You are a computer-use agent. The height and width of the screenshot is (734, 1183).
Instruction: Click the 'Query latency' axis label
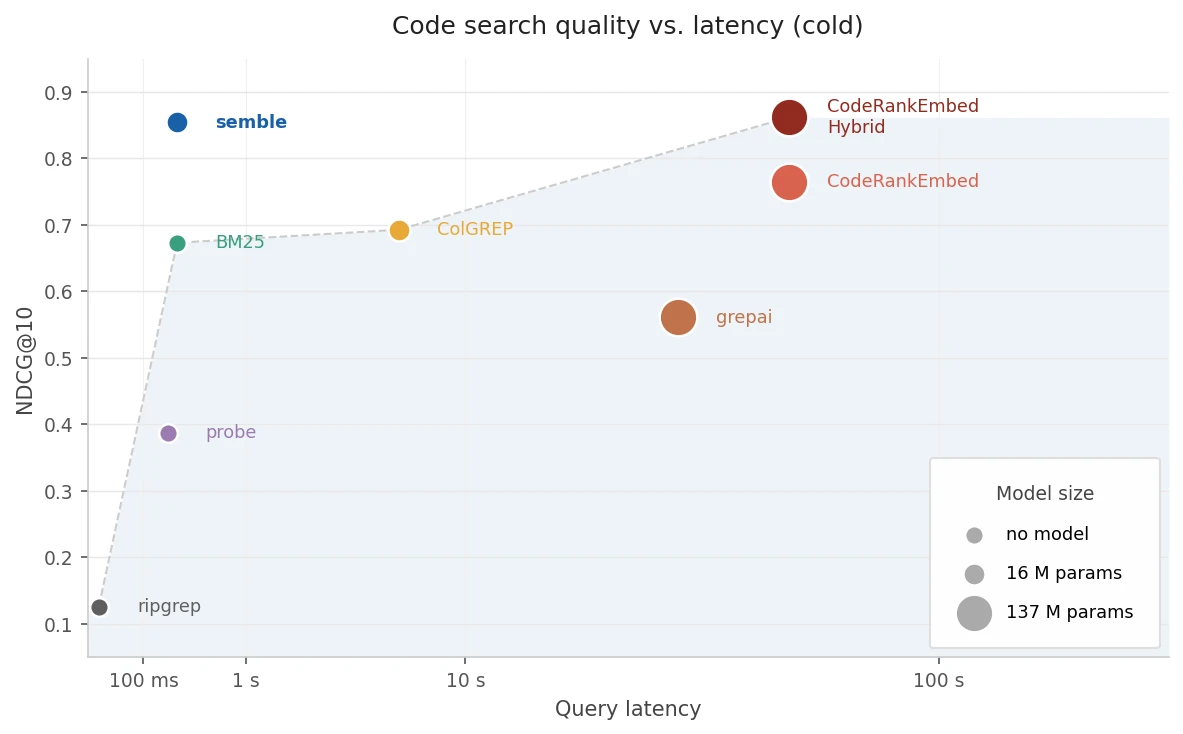tap(628, 709)
